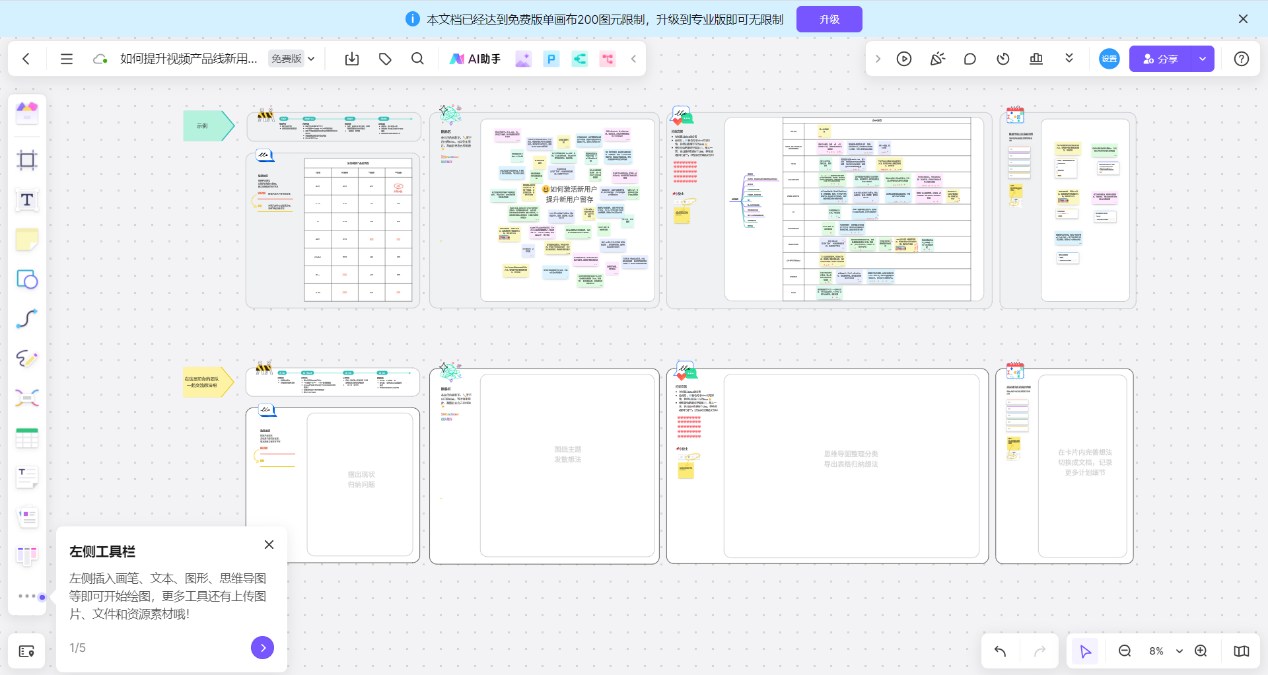Zoom out with the minus magnifier
The height and width of the screenshot is (675, 1268).
[x=1125, y=651]
